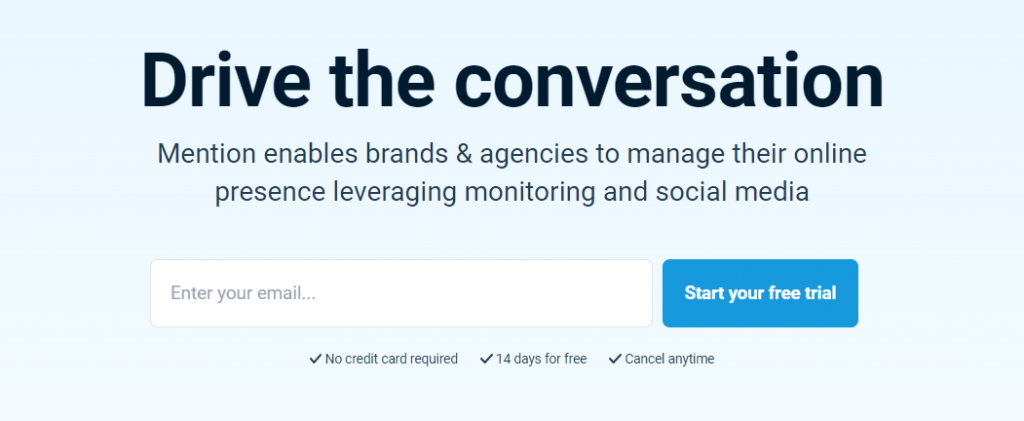Focus the Enter your email field
1024x421 pixels.
point(402,293)
